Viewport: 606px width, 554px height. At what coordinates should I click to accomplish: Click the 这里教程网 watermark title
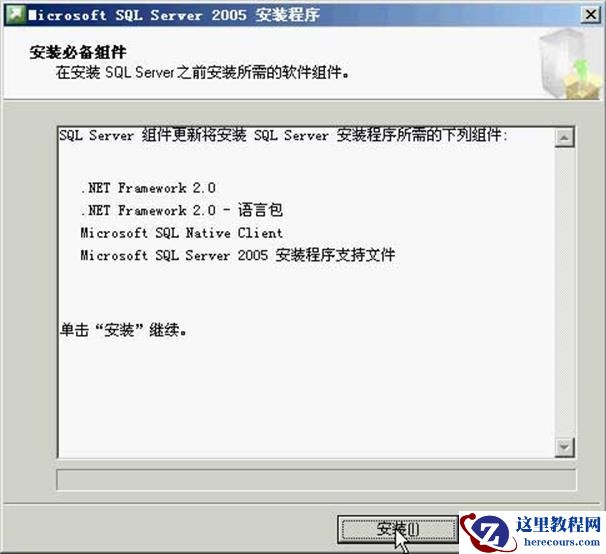[x=559, y=524]
